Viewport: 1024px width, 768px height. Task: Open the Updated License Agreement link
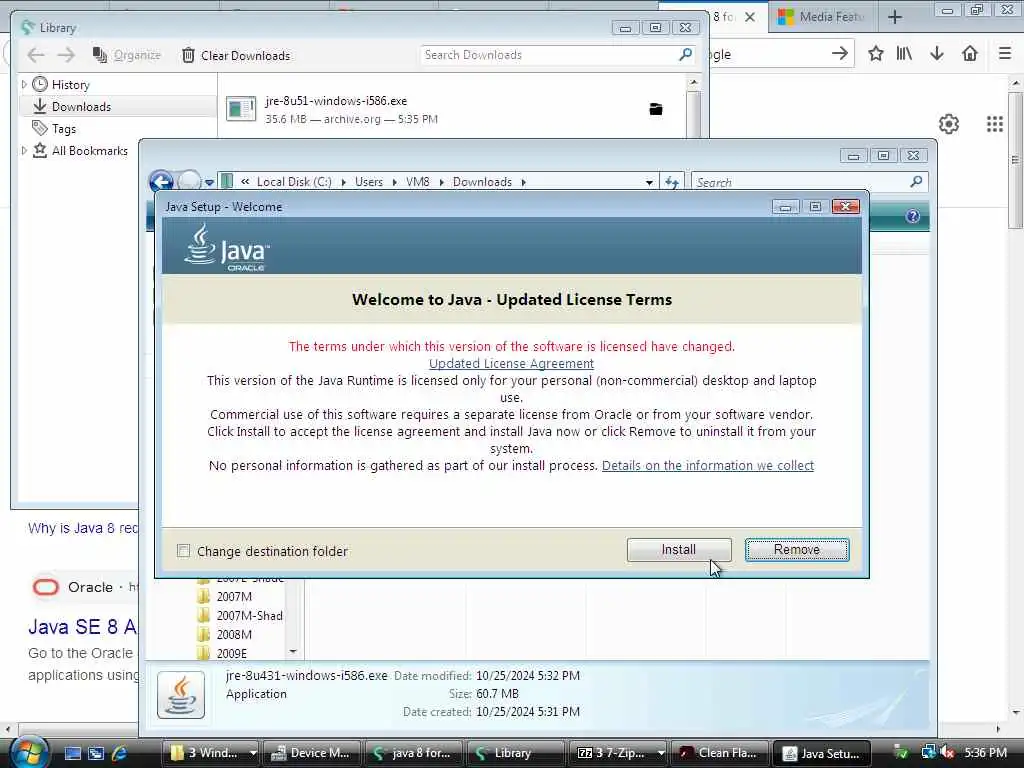click(511, 363)
